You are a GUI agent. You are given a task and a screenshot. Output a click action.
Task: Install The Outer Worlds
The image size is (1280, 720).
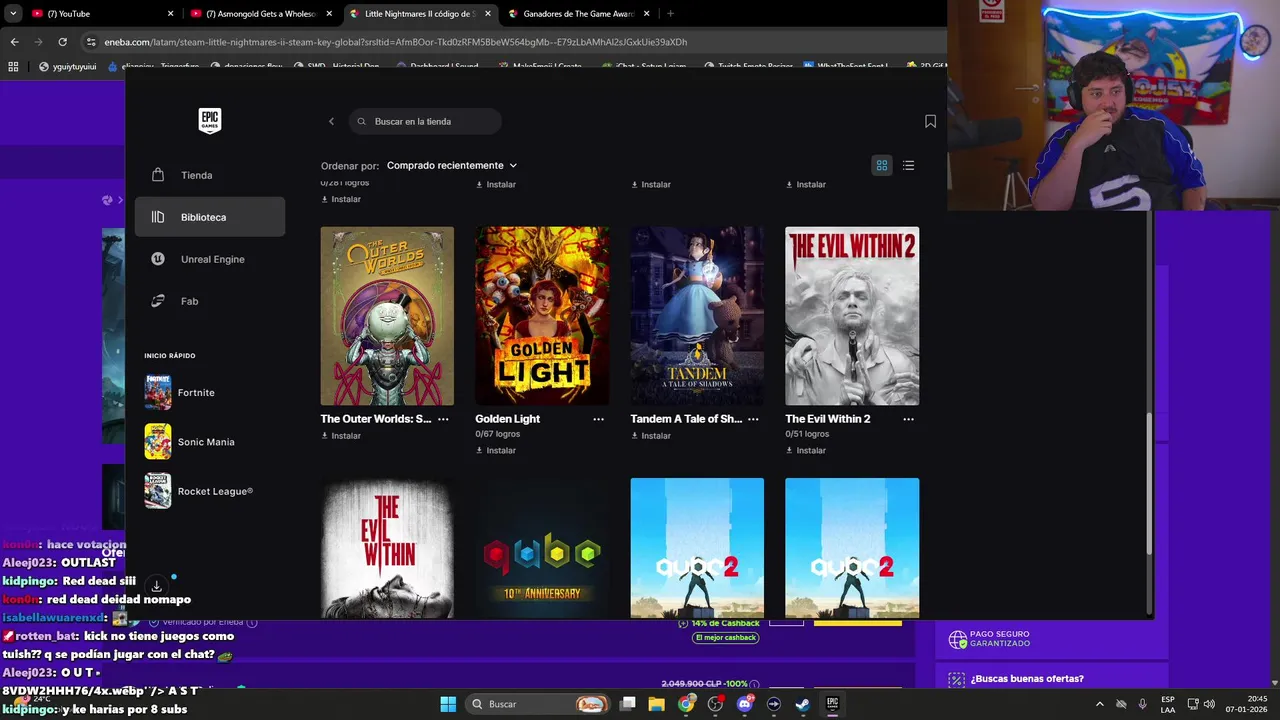(341, 436)
